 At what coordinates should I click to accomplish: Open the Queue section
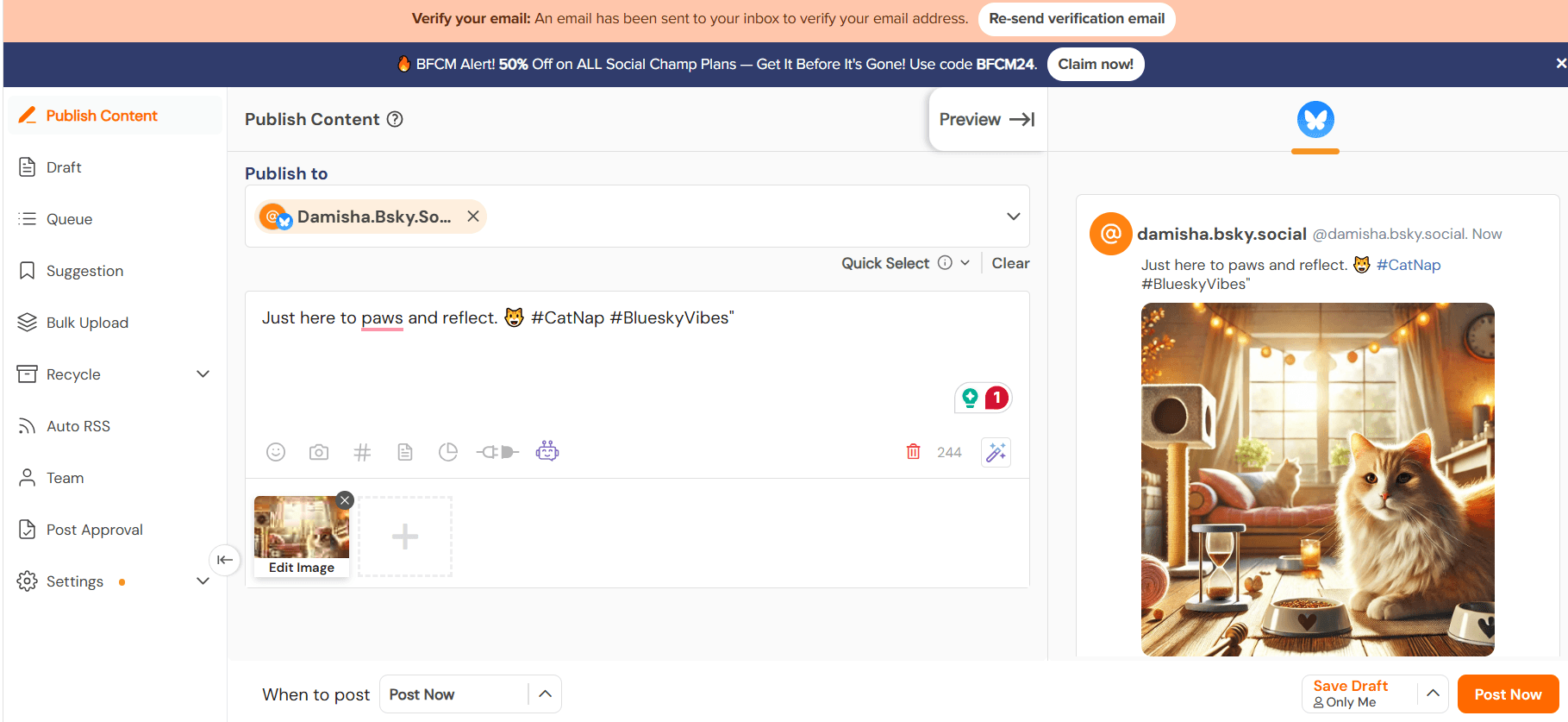pyautogui.click(x=115, y=219)
